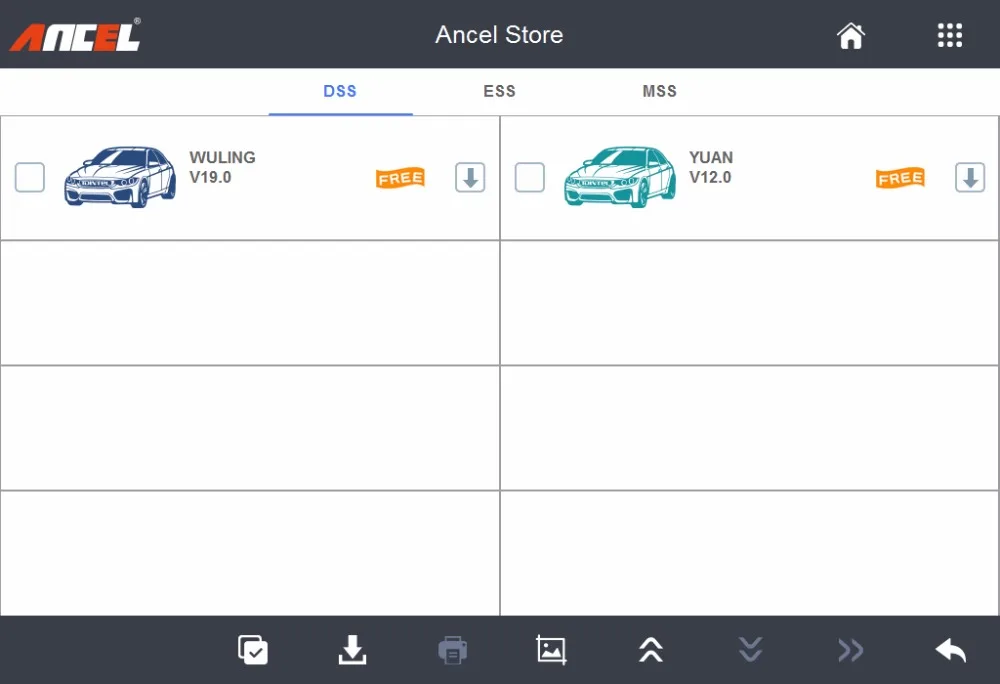Click the double right-chevron icon

pos(851,650)
